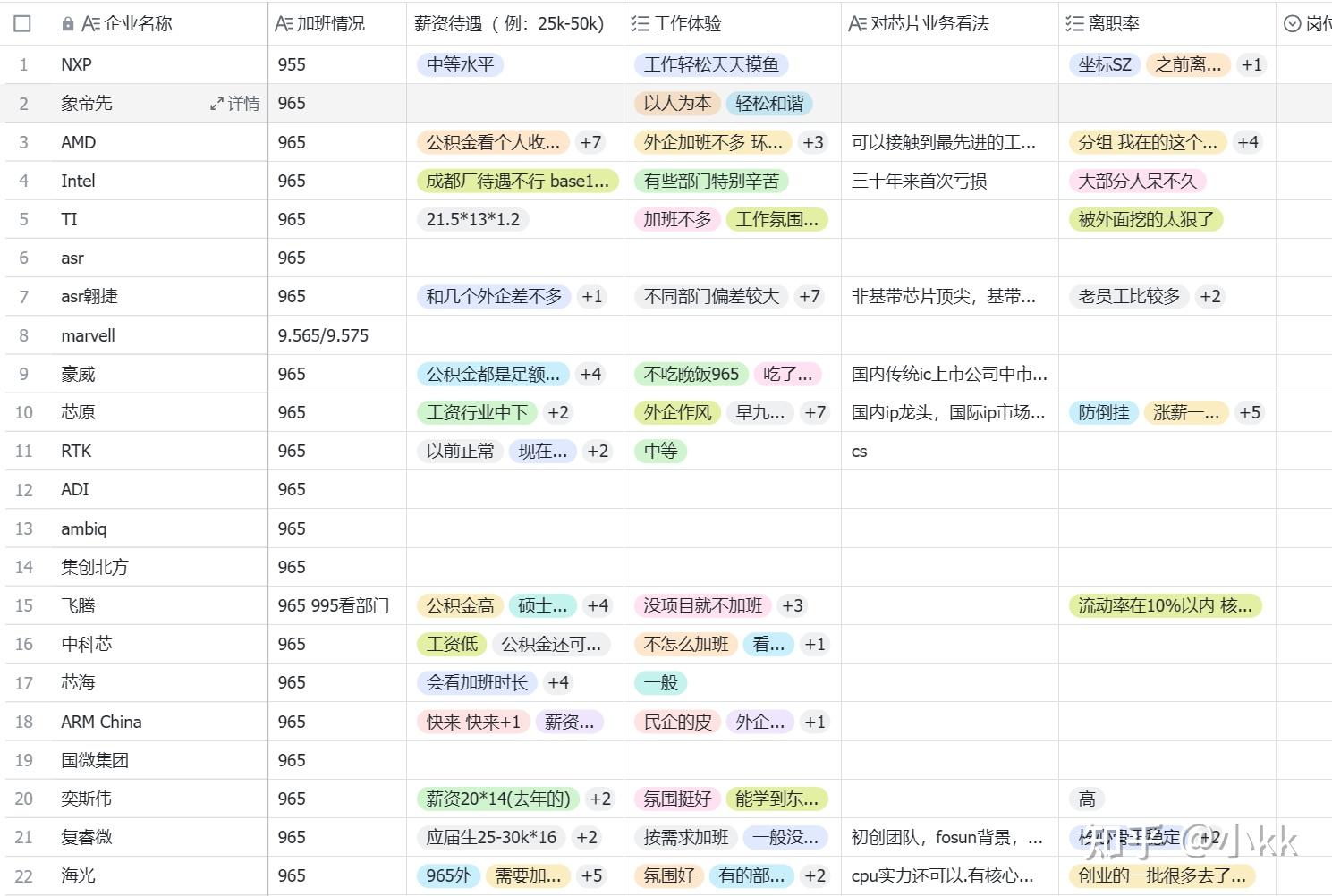The image size is (1332, 896).
Task: Click the 三十年来首次亏损 cell
Action: coord(950,182)
